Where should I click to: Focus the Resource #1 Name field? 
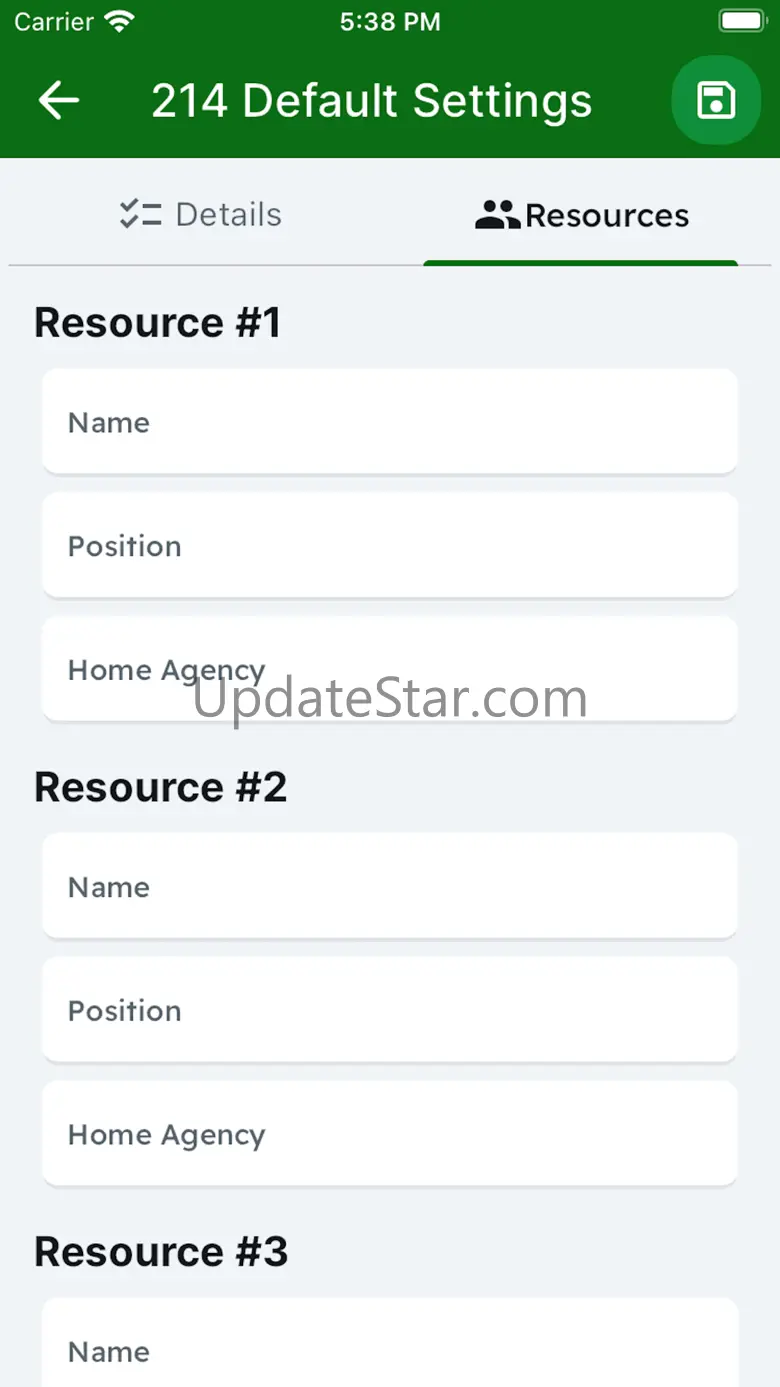pos(390,421)
